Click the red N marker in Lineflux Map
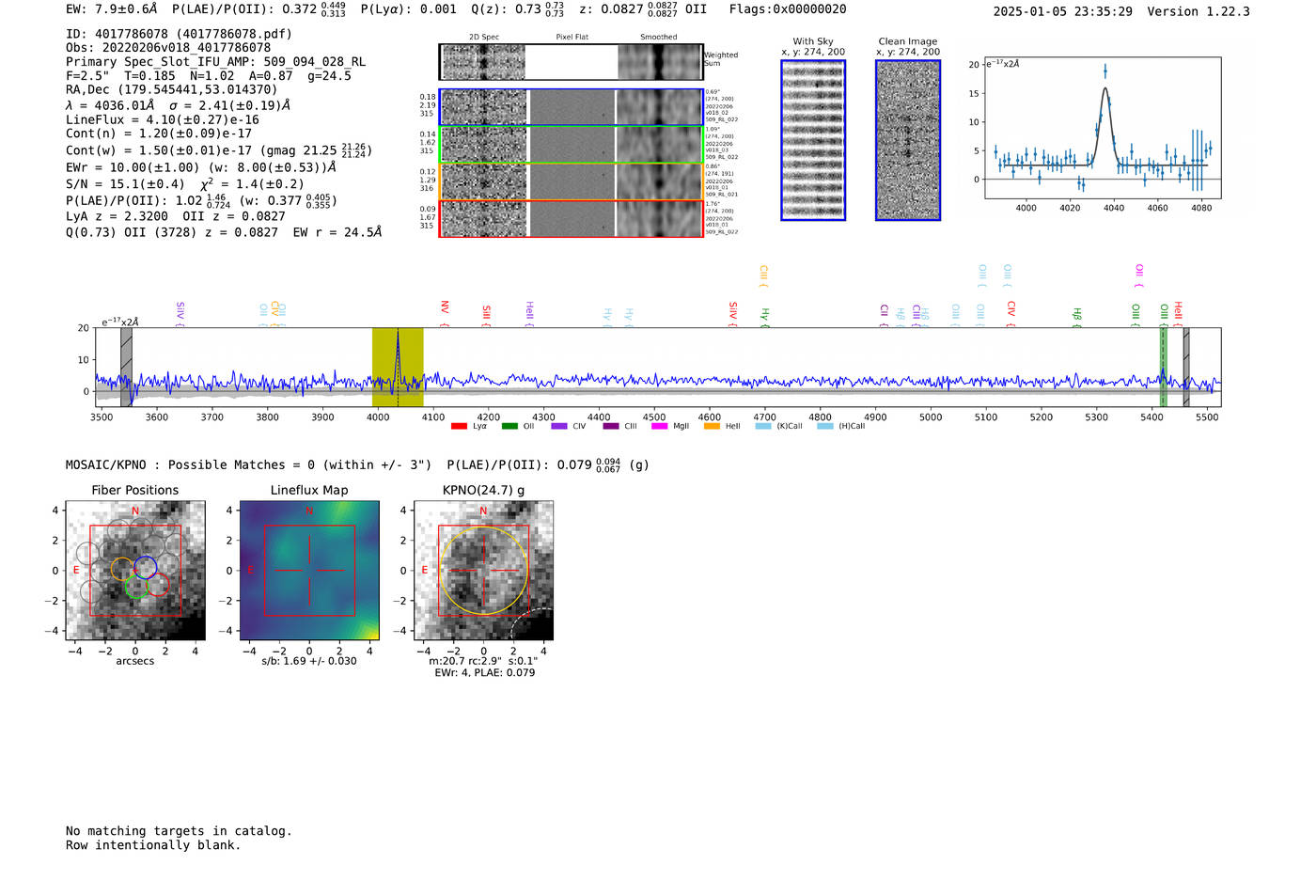 coord(309,511)
